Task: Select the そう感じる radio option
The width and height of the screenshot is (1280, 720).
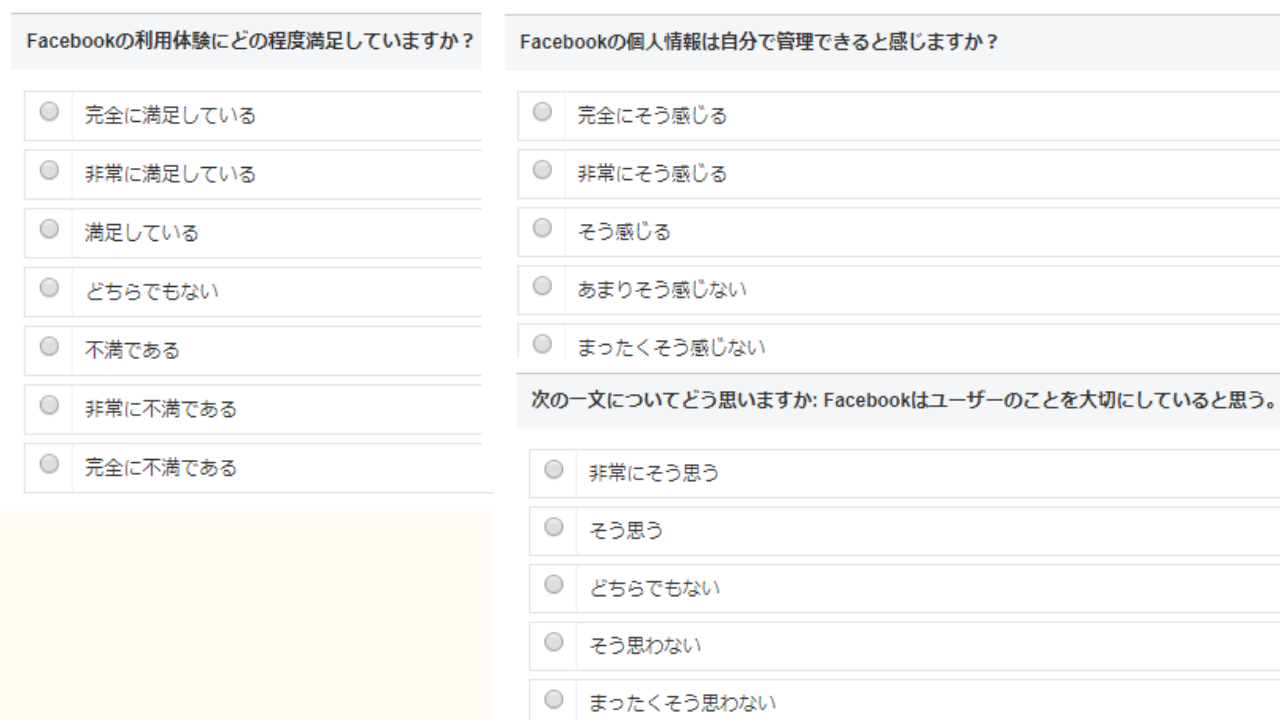Action: tap(542, 229)
